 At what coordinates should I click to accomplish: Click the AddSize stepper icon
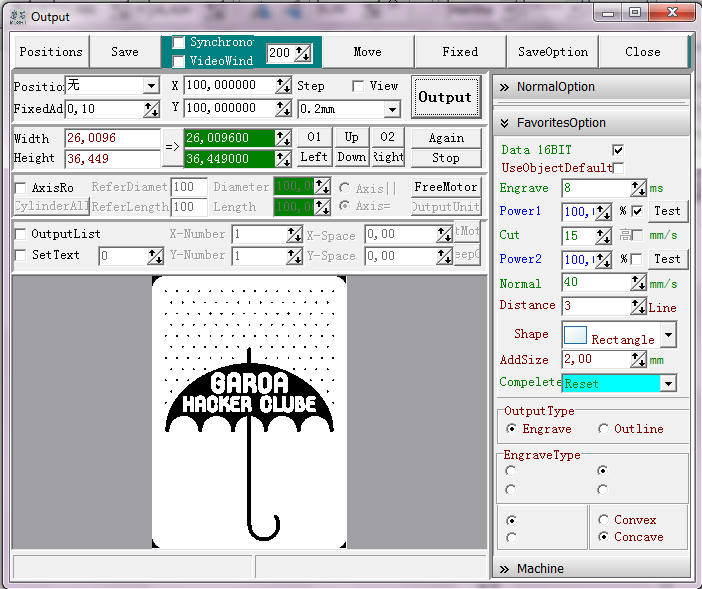(638, 359)
